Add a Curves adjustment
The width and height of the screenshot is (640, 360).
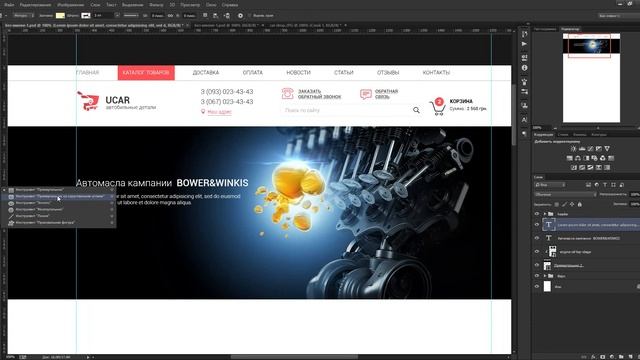click(x=590, y=149)
